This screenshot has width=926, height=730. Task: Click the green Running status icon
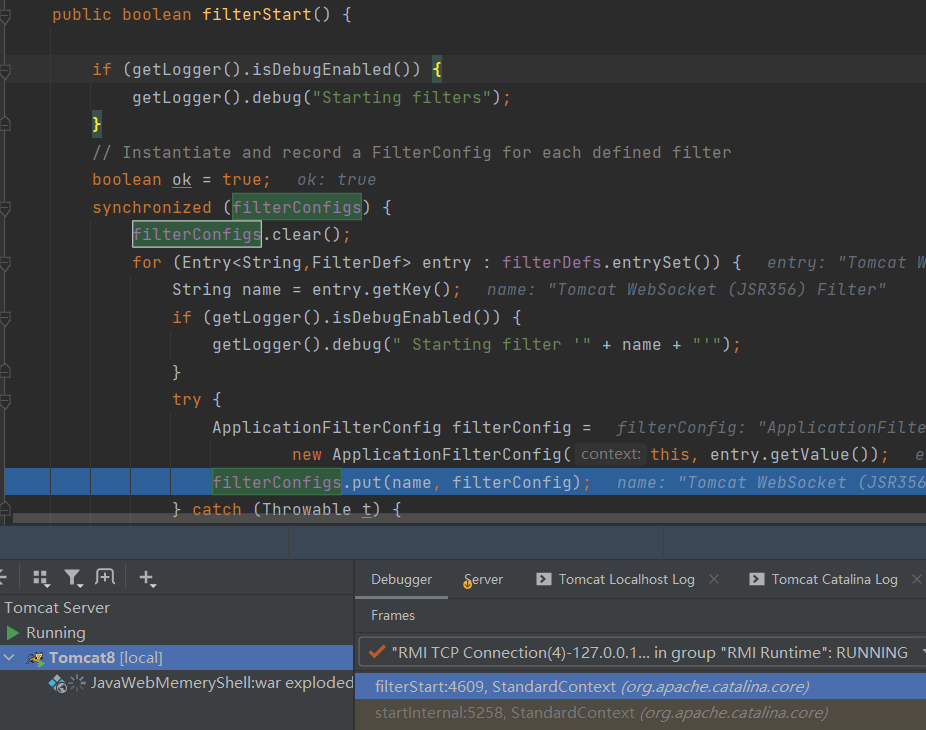[13, 633]
